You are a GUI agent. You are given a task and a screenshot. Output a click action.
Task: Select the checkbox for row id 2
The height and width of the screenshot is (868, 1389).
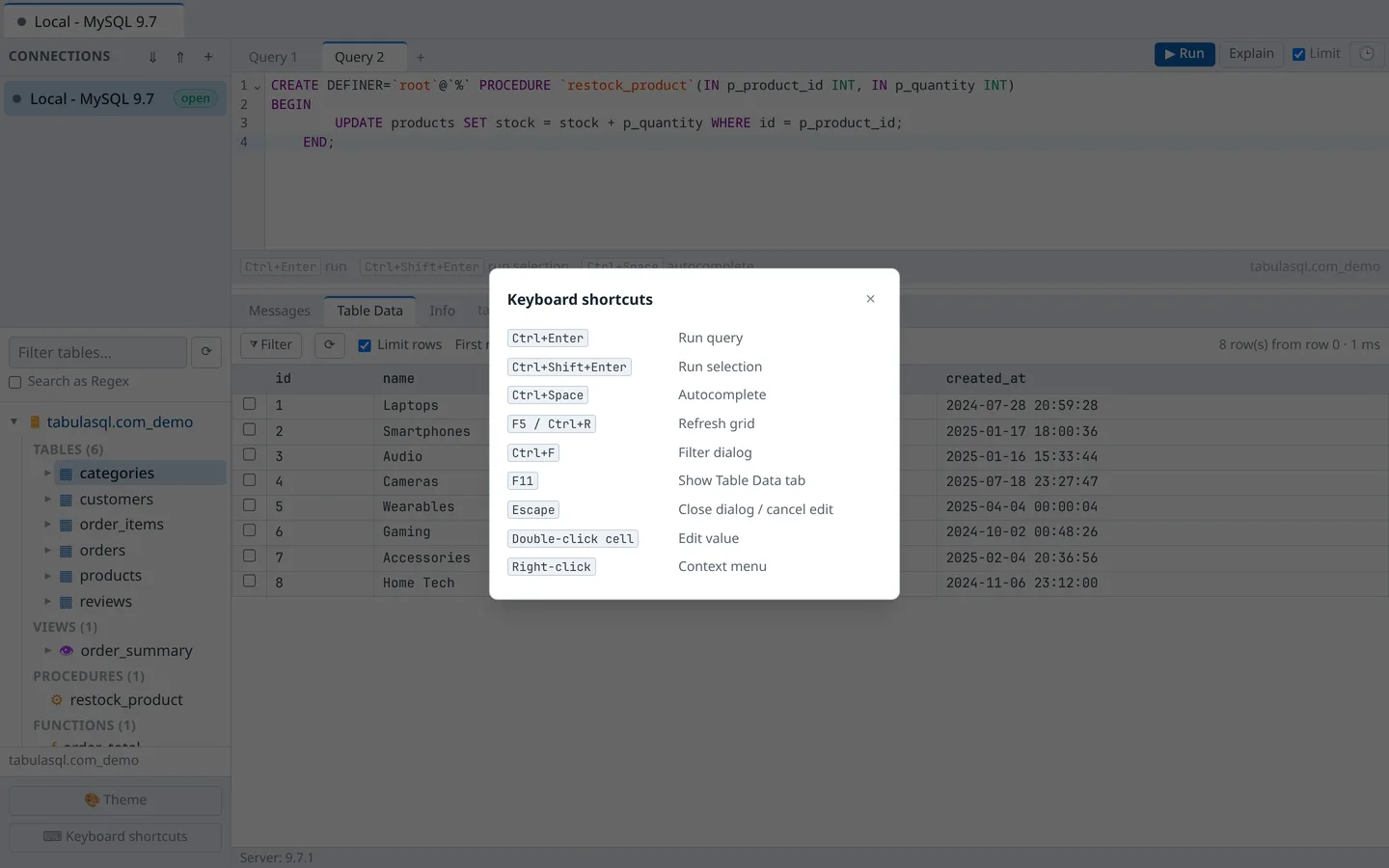(x=249, y=429)
